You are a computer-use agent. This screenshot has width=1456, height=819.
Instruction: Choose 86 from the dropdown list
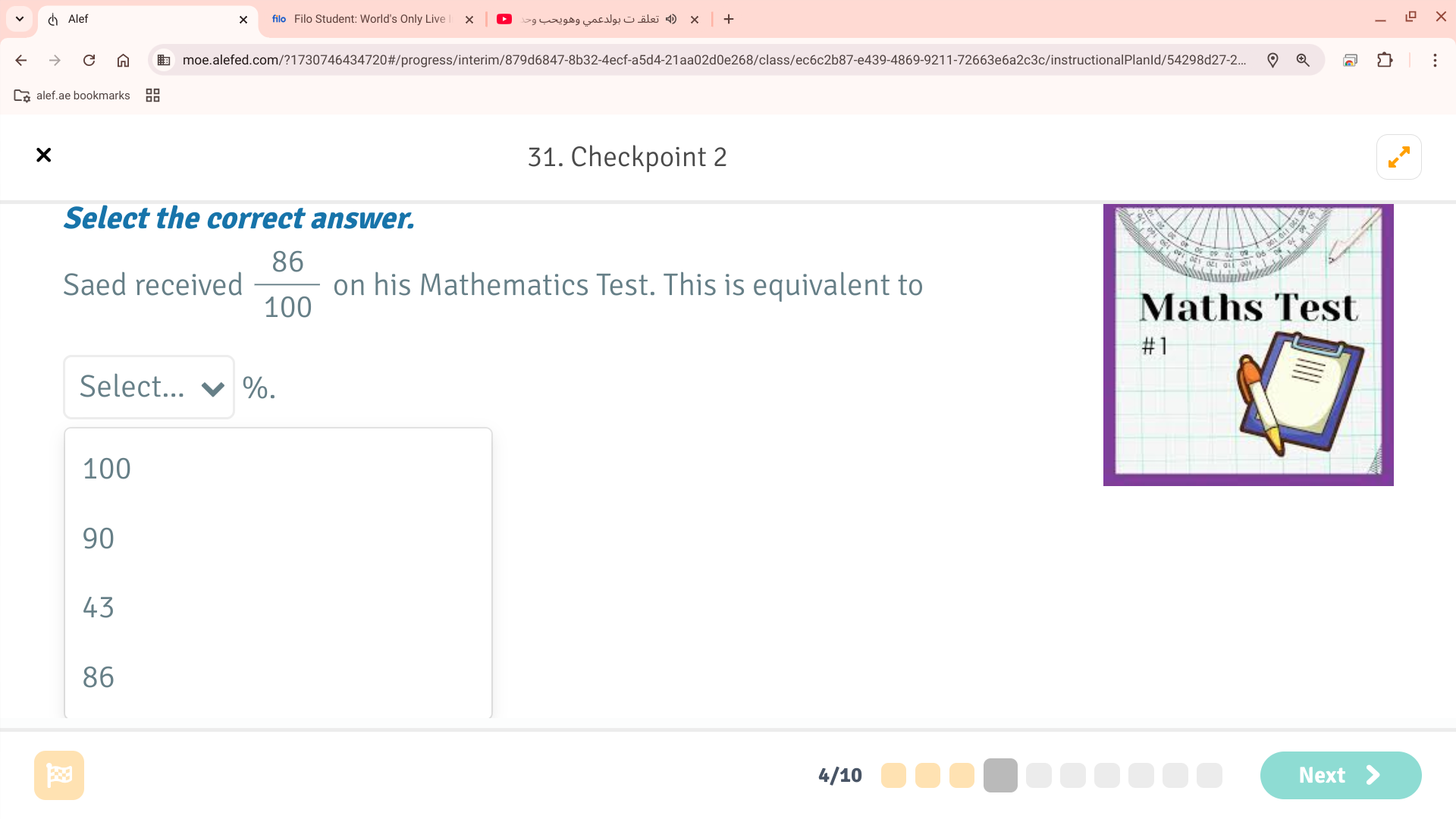99,677
